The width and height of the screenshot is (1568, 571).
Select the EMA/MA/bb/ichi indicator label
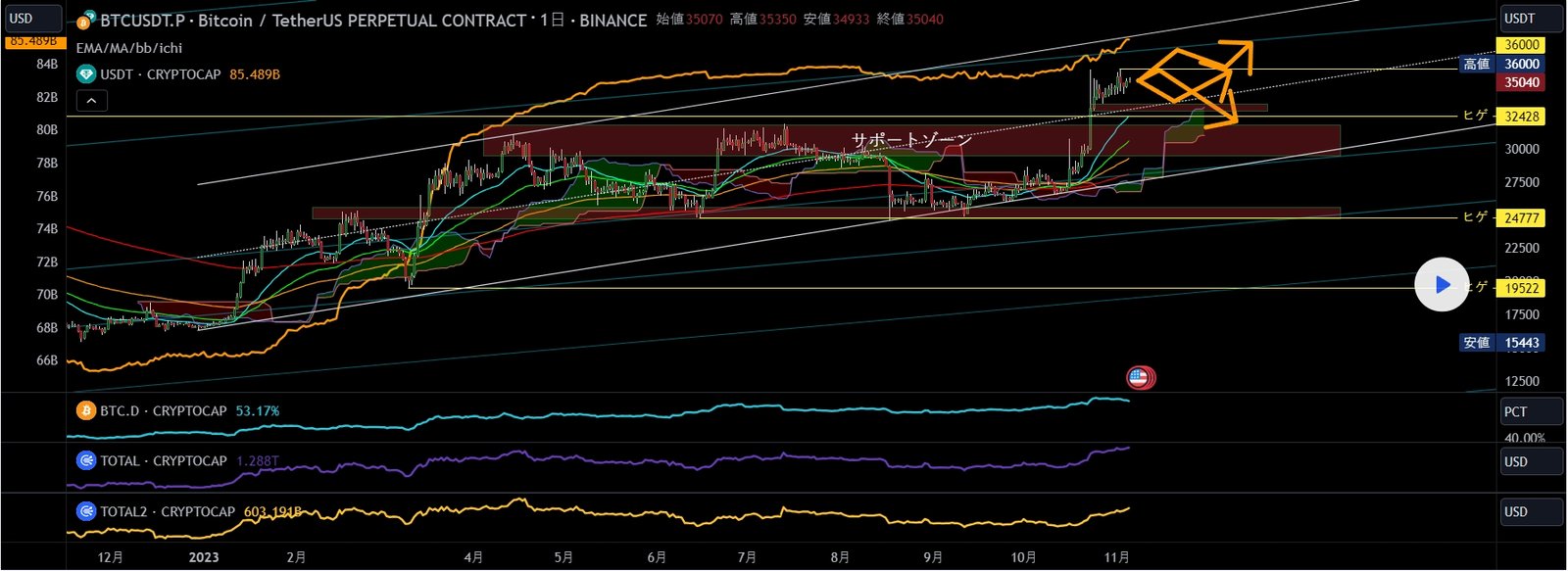coord(129,48)
